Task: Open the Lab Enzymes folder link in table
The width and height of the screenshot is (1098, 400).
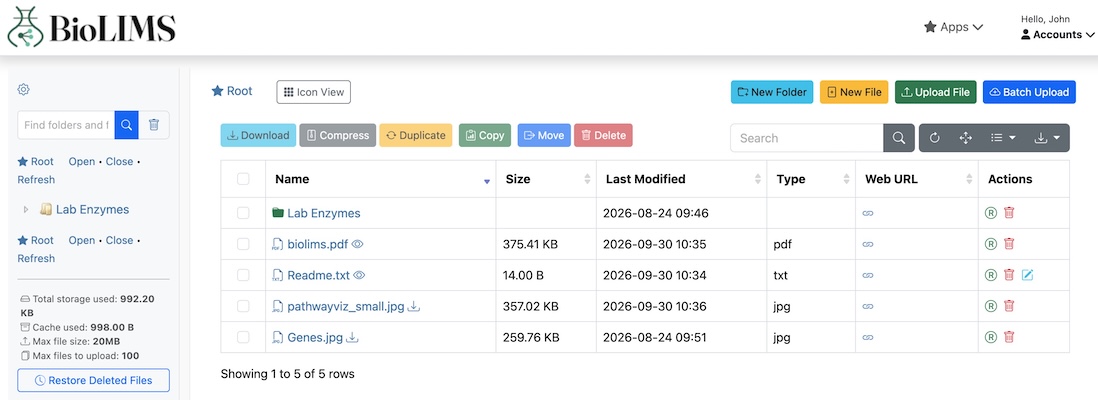Action: pyautogui.click(x=324, y=213)
